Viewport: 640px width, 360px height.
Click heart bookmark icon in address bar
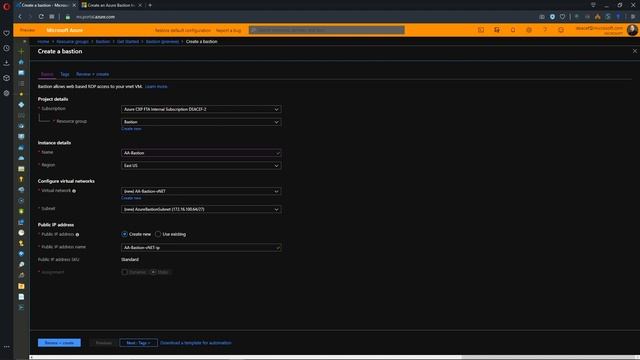pos(562,17)
